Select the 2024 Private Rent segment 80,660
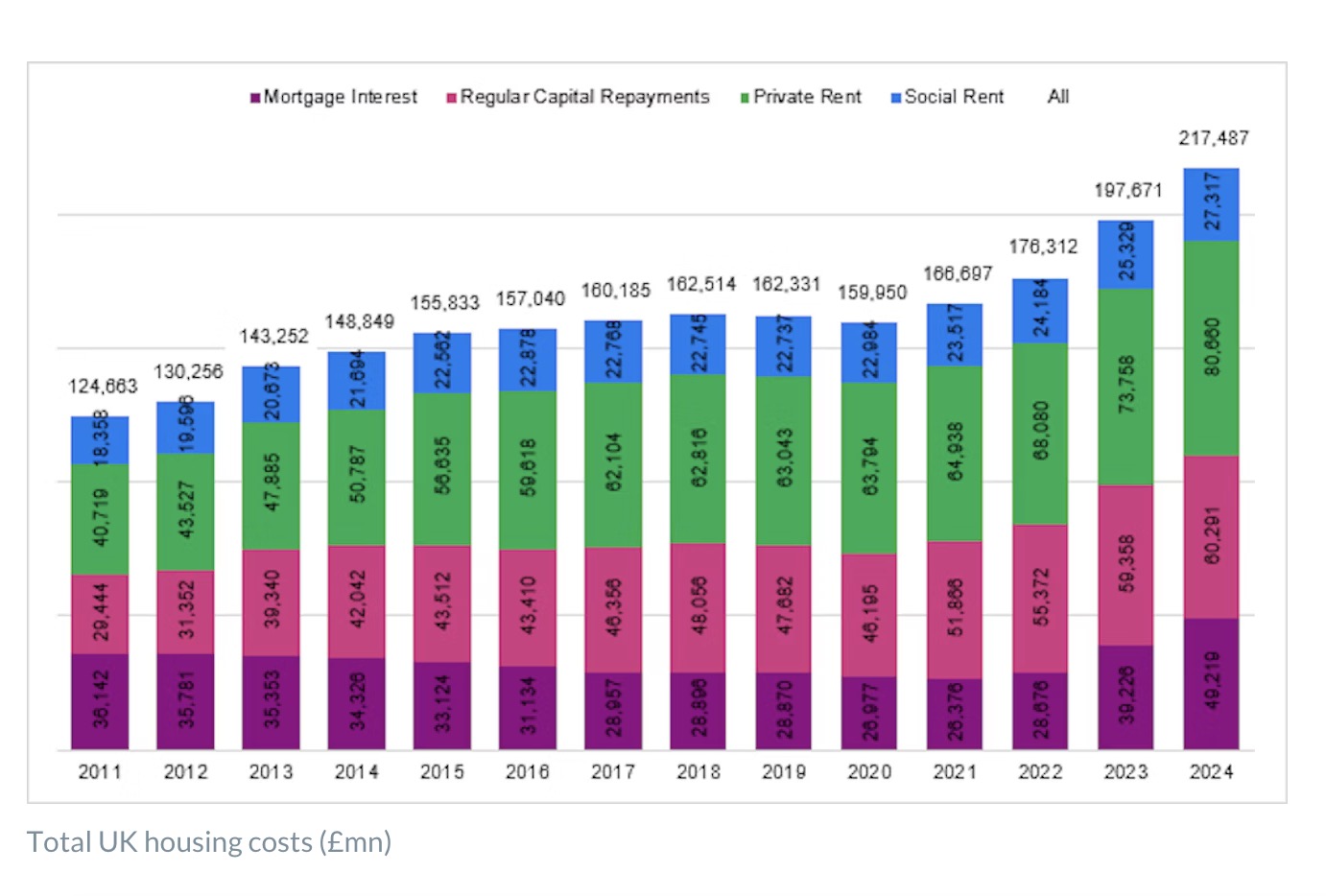This screenshot has height=896, width=1326. 1212,347
